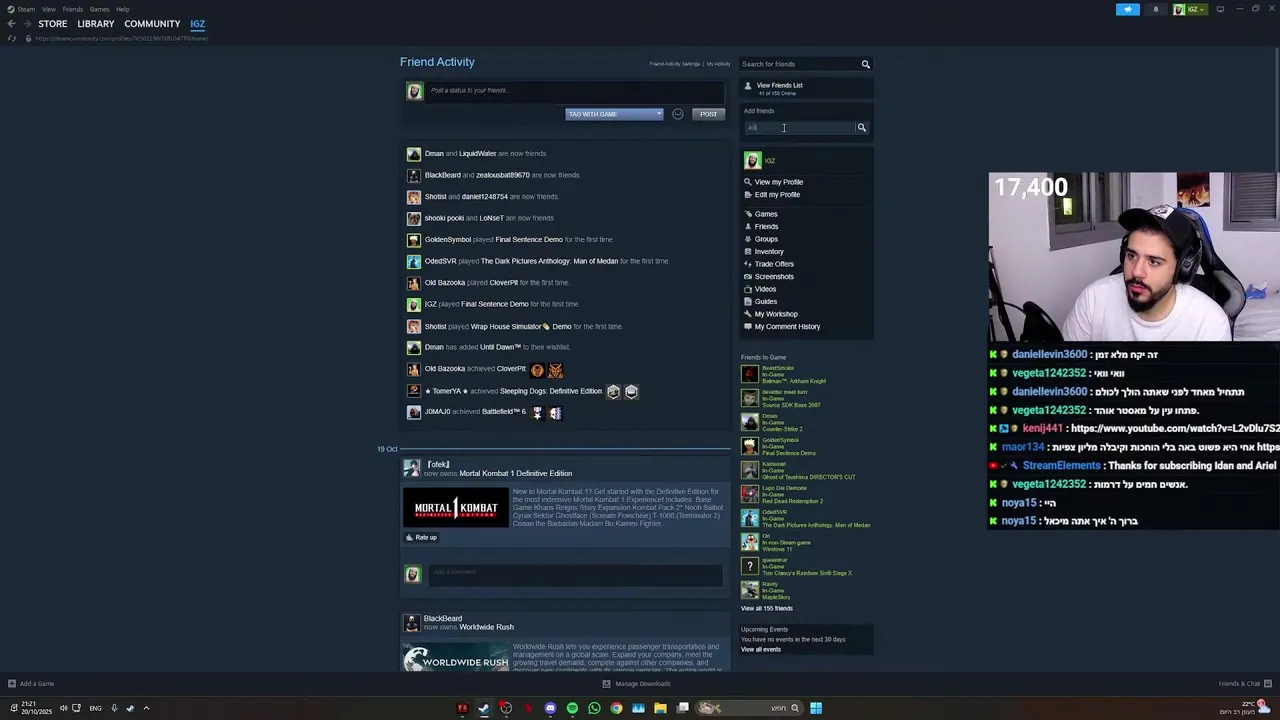This screenshot has height=720, width=1280.
Task: Open the emoticon picker next to POST
Action: [x=677, y=114]
